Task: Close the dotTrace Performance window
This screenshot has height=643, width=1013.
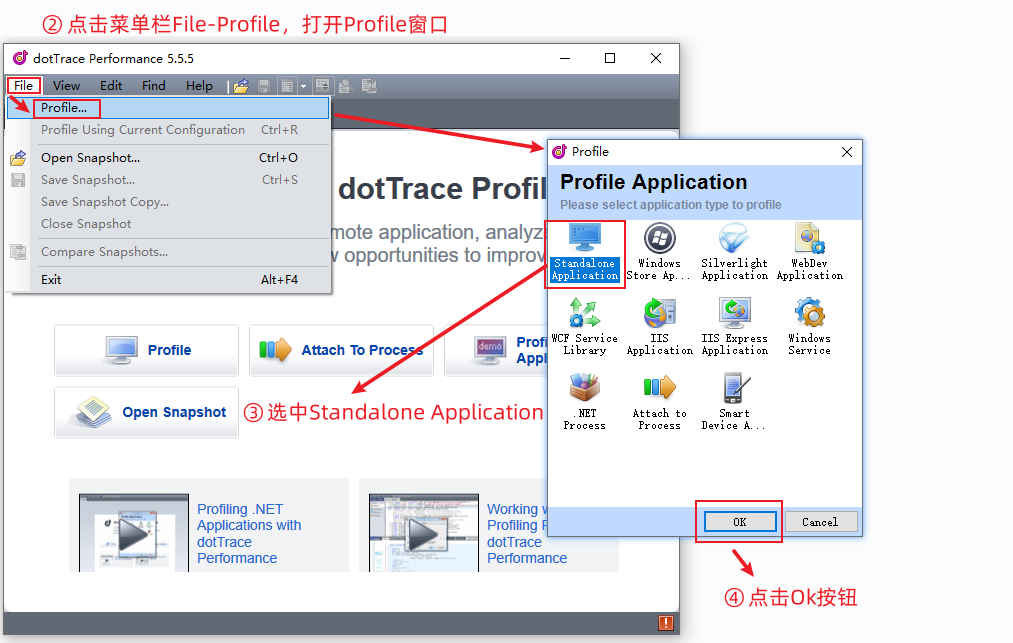Action: point(656,58)
